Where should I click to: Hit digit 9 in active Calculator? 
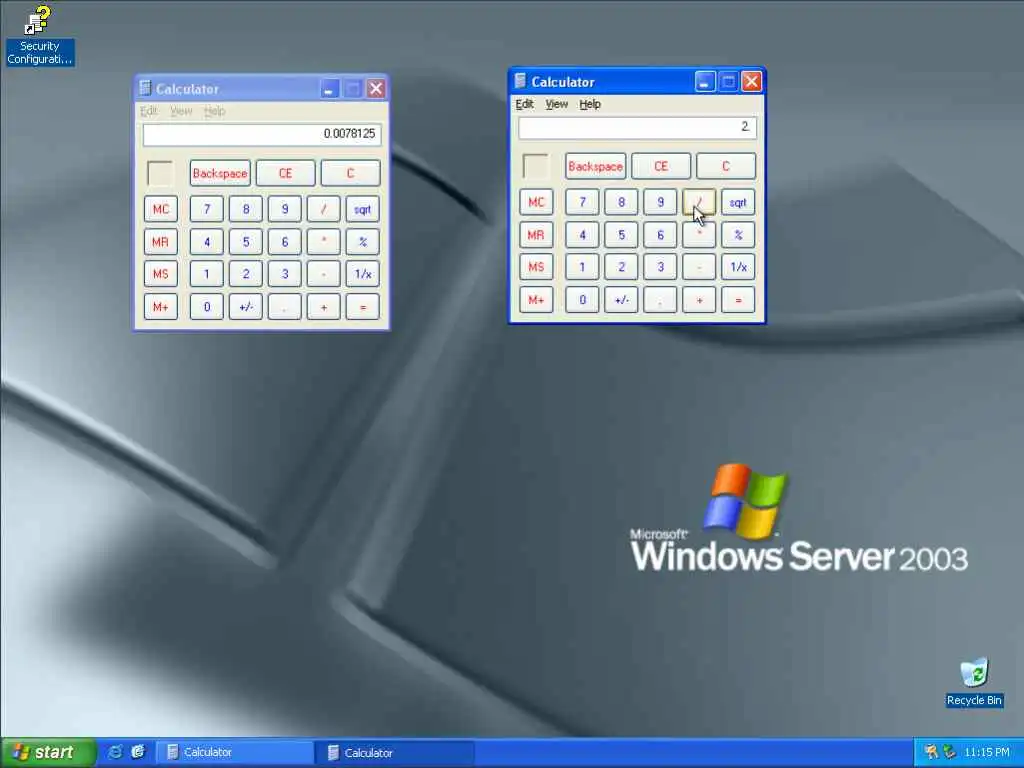coord(660,202)
